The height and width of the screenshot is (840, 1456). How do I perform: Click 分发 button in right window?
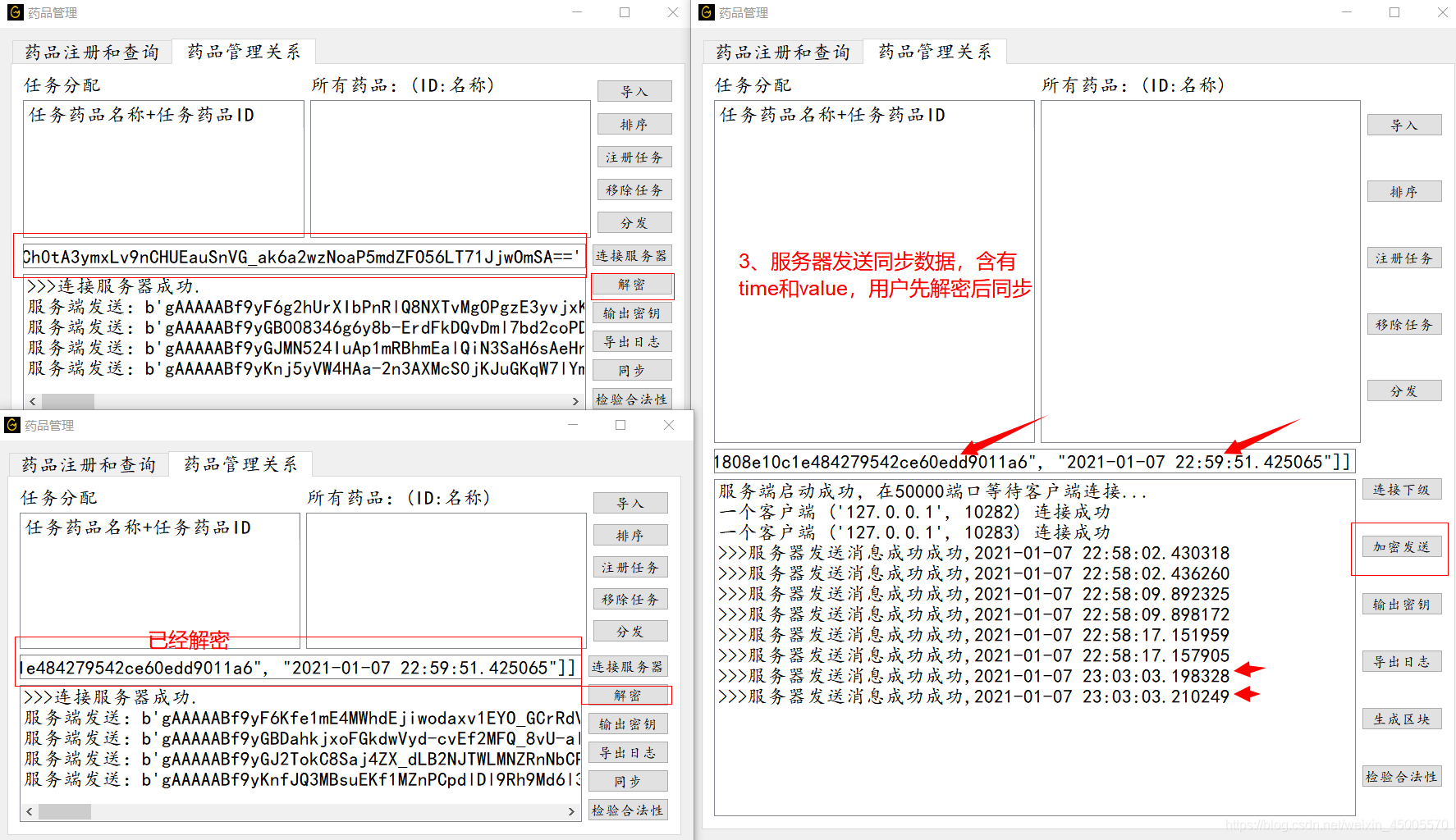(x=1404, y=390)
